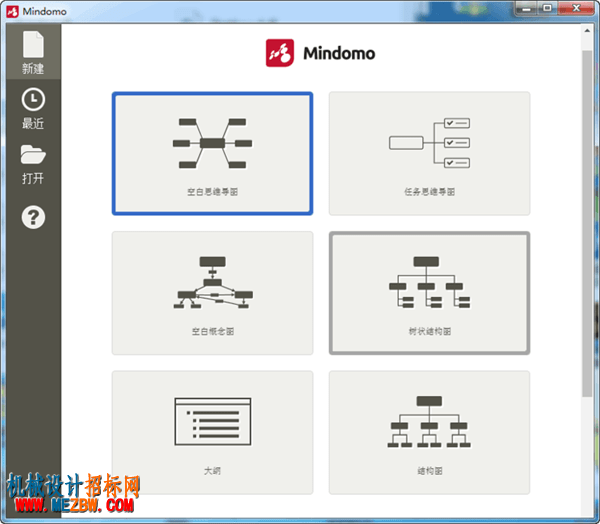This screenshot has height=524, width=600.
Task: Click the Mindomo logo in the header
Action: tap(320, 53)
